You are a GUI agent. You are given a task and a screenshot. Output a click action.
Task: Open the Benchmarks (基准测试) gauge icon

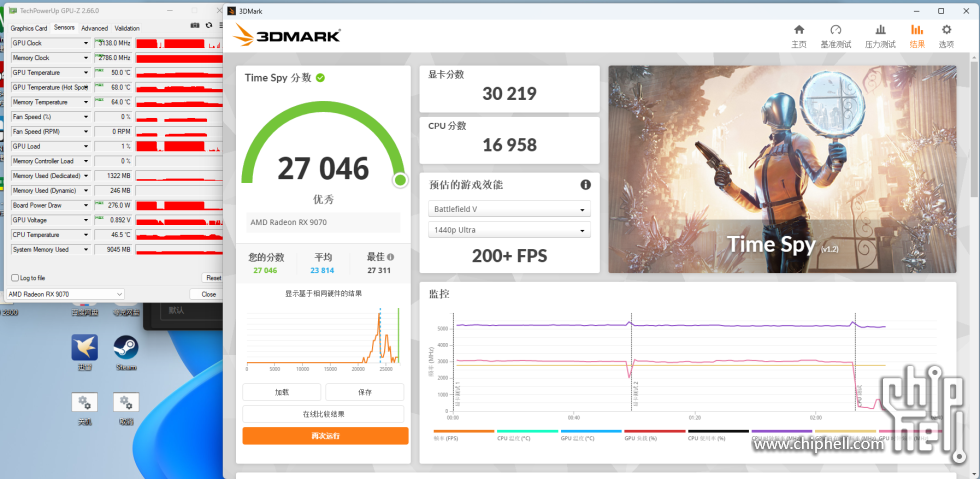click(836, 30)
